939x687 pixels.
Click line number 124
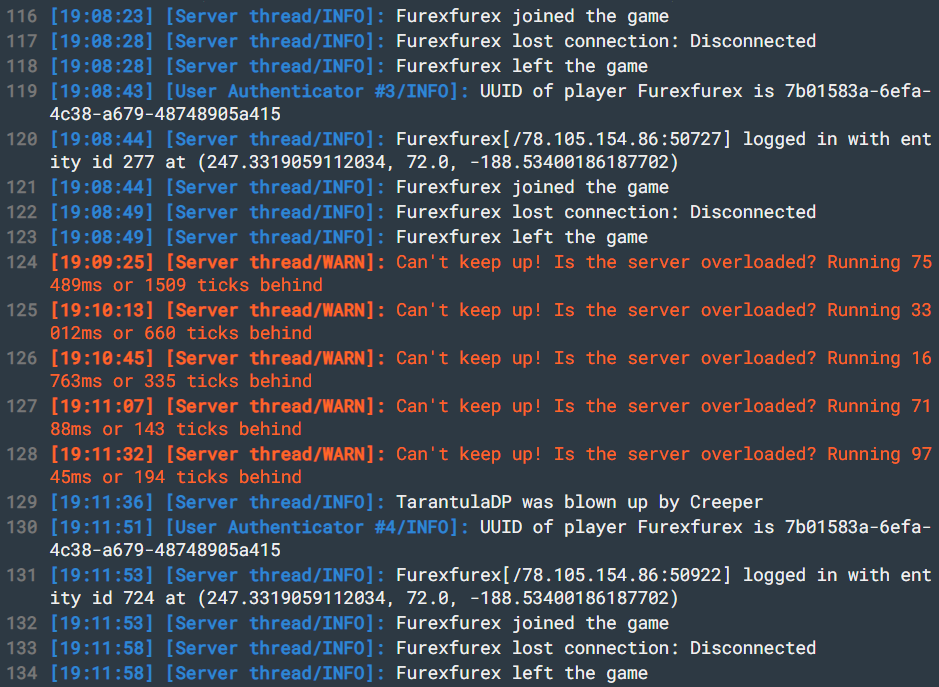click(22, 262)
